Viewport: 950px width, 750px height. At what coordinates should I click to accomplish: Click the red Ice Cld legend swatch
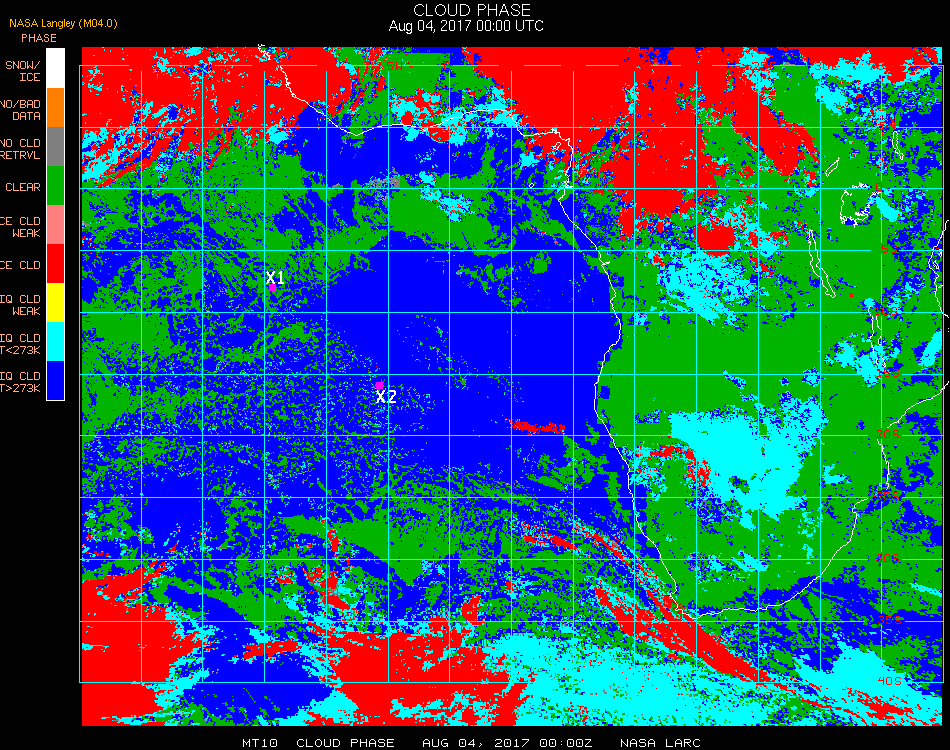pyautogui.click(x=55, y=264)
